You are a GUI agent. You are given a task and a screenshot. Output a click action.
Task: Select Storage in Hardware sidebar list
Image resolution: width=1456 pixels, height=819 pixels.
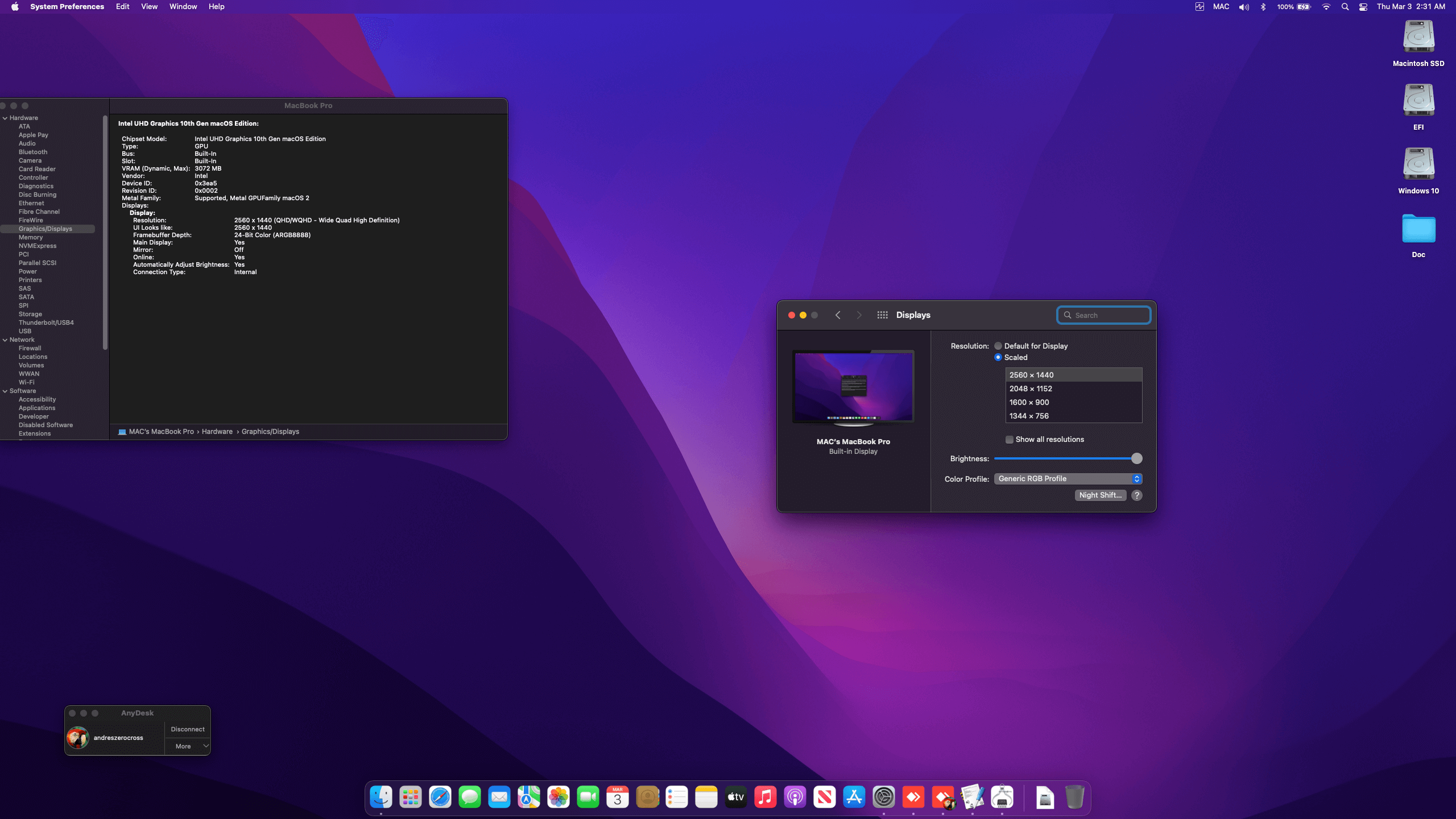point(30,314)
